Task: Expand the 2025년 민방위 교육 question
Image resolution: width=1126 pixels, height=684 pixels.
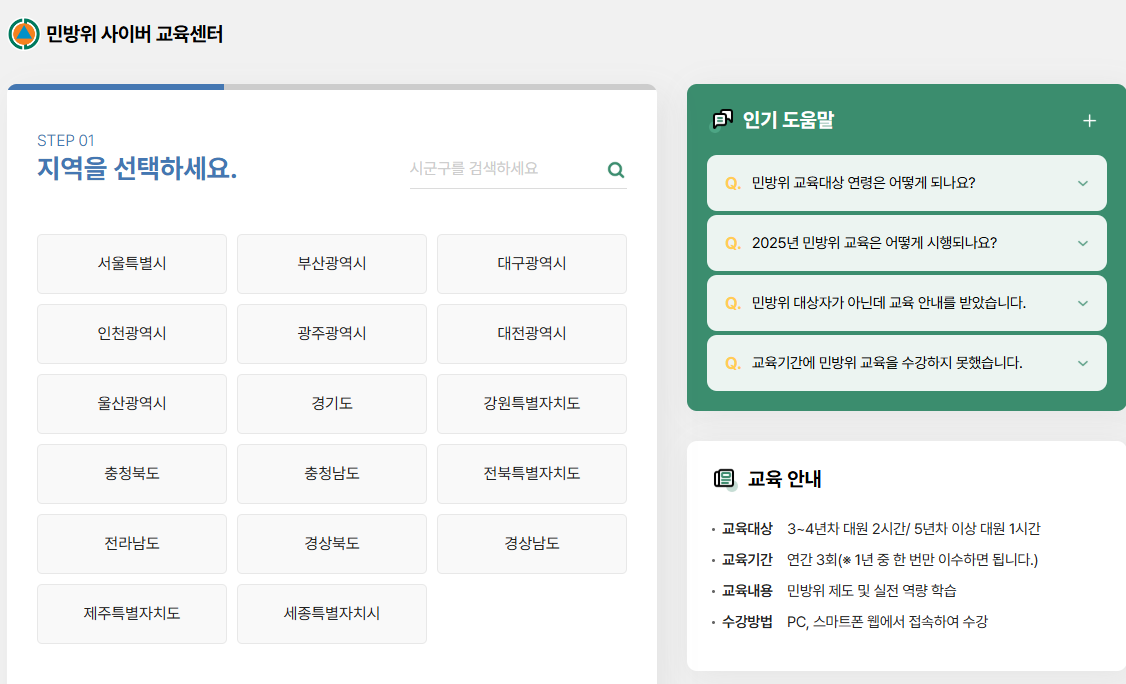Action: (906, 243)
